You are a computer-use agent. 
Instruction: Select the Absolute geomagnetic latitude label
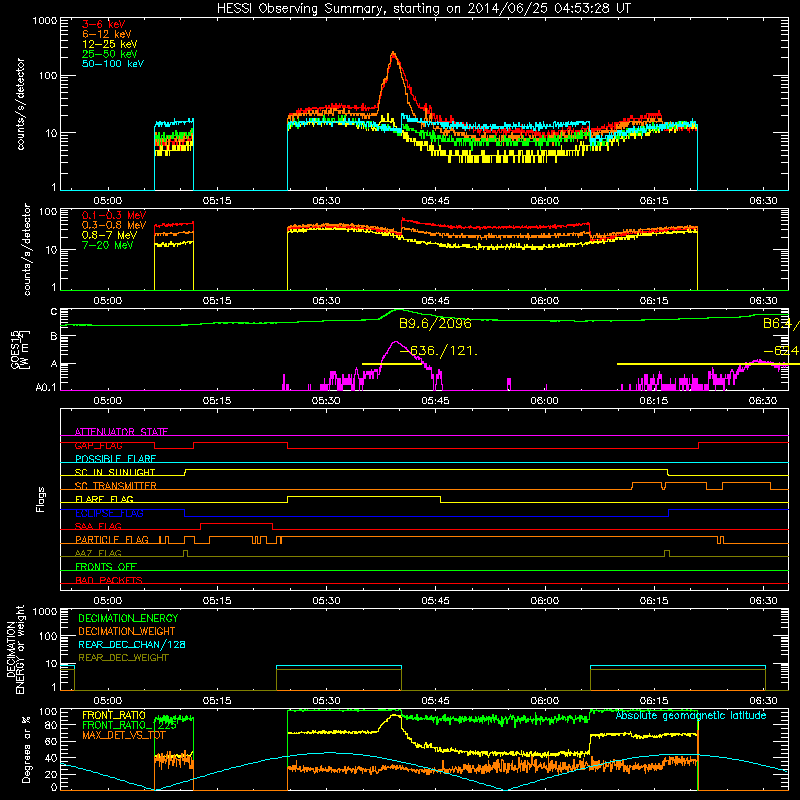click(x=691, y=715)
